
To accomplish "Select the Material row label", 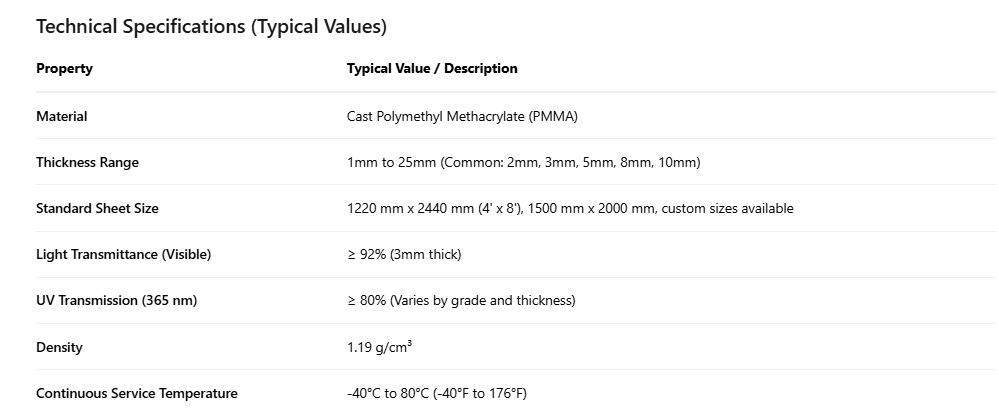I will pyautogui.click(x=61, y=117).
